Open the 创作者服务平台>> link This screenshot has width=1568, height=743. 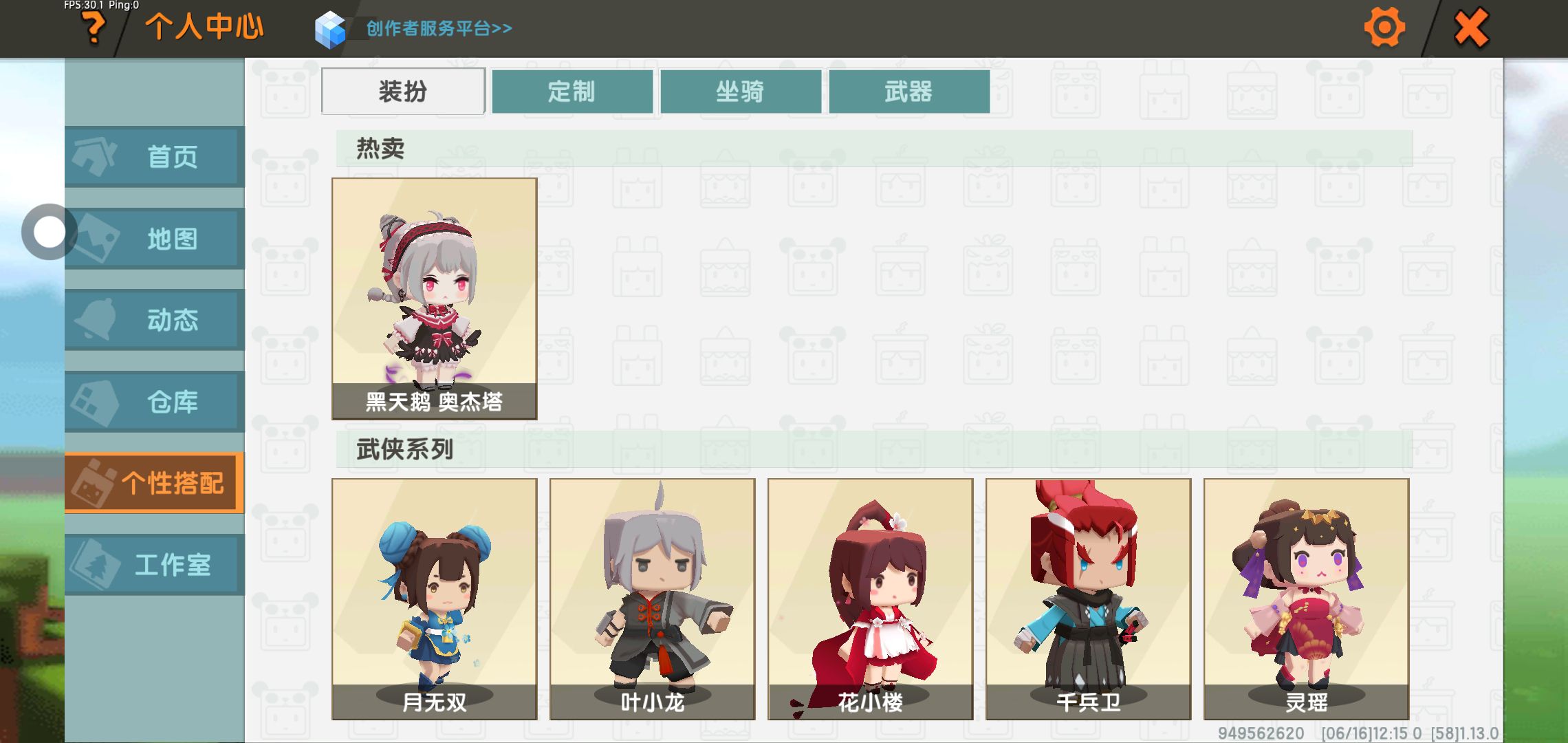439,28
